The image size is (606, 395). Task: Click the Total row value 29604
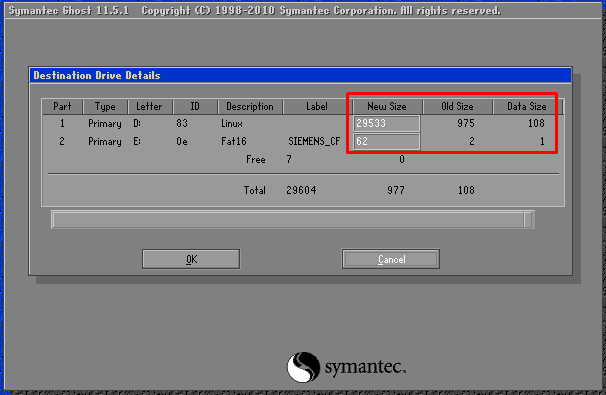(x=301, y=190)
